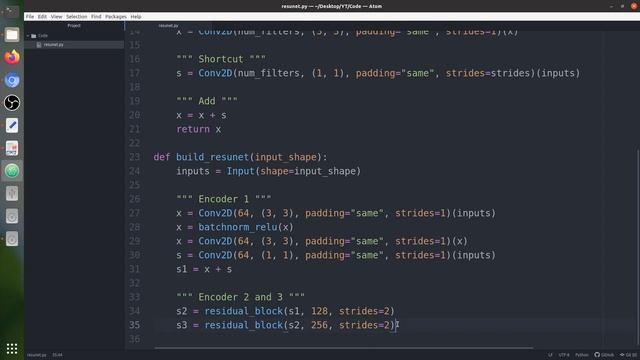Screen dimensions: 640x360
Task: Click (x) at end of line 29
Action: 459,241
